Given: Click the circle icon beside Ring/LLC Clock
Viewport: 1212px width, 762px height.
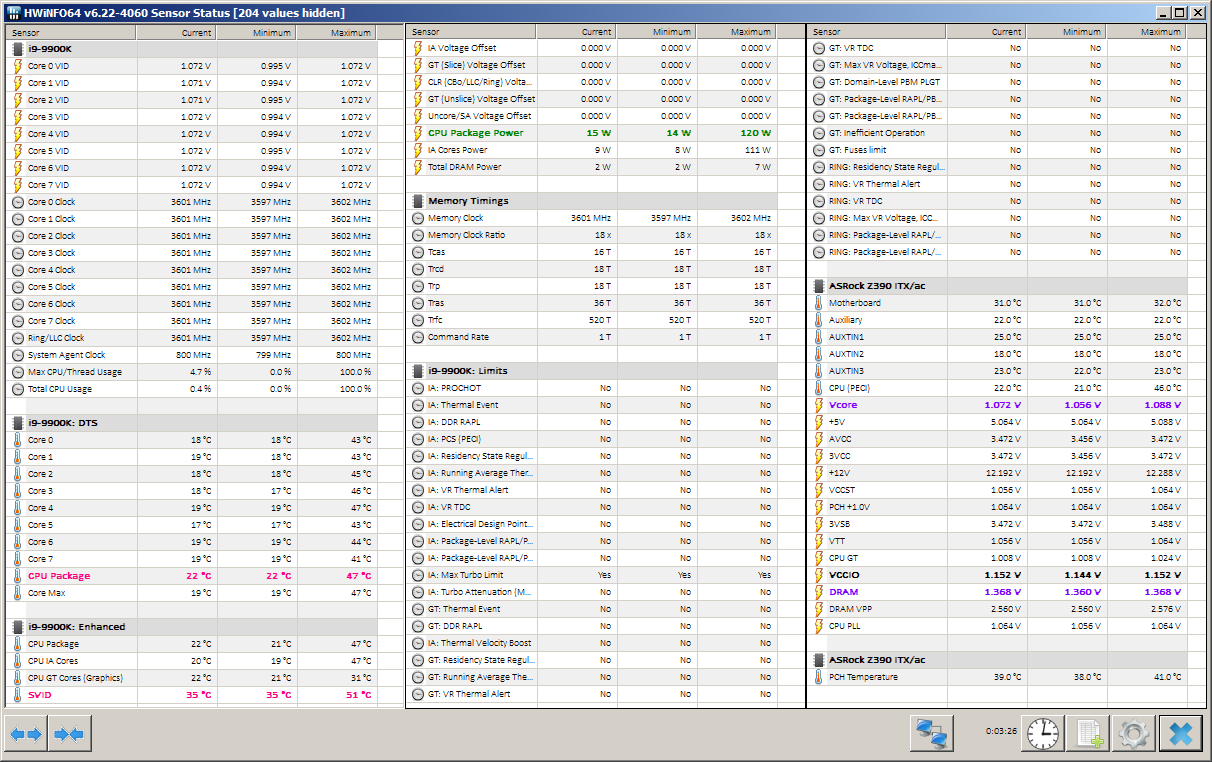Looking at the screenshot, I should [18, 338].
